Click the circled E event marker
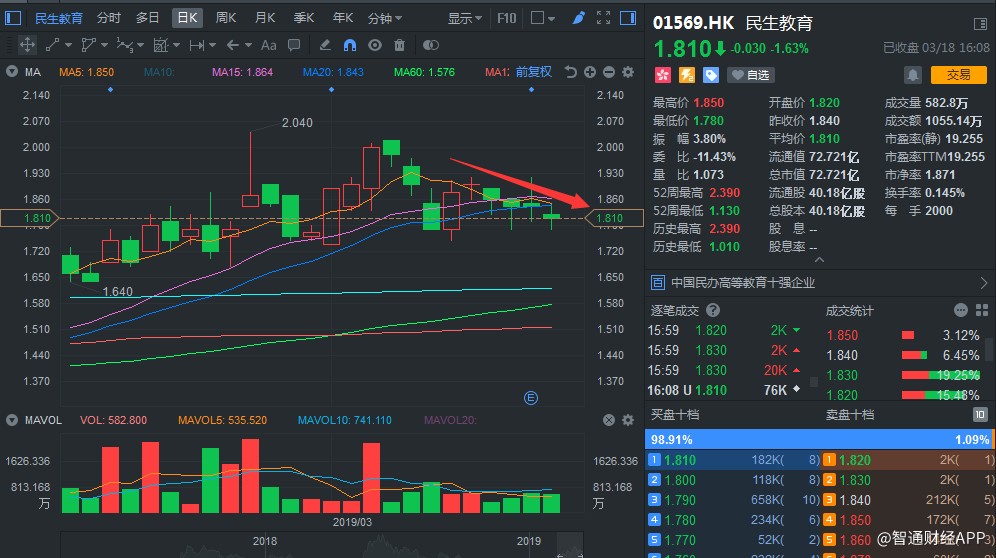The width and height of the screenshot is (996, 558). pyautogui.click(x=531, y=398)
